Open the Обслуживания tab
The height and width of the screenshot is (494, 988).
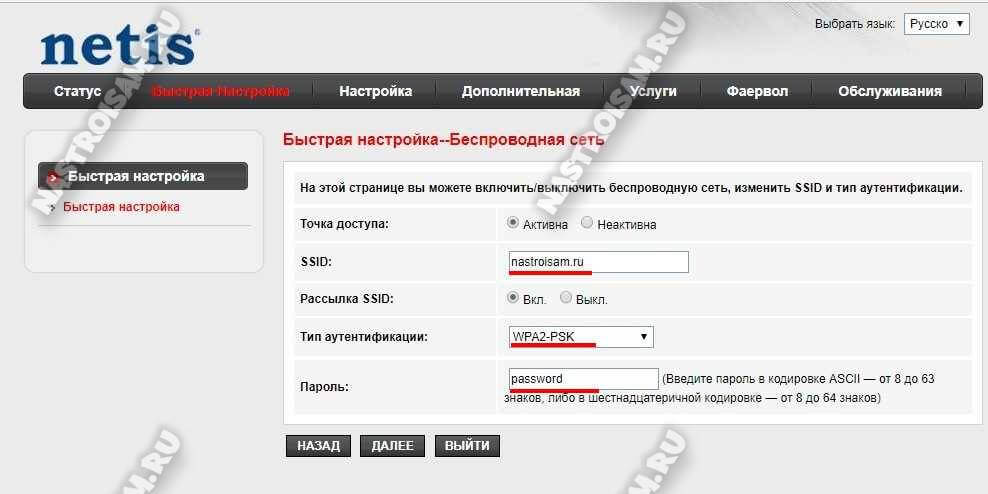(x=890, y=91)
